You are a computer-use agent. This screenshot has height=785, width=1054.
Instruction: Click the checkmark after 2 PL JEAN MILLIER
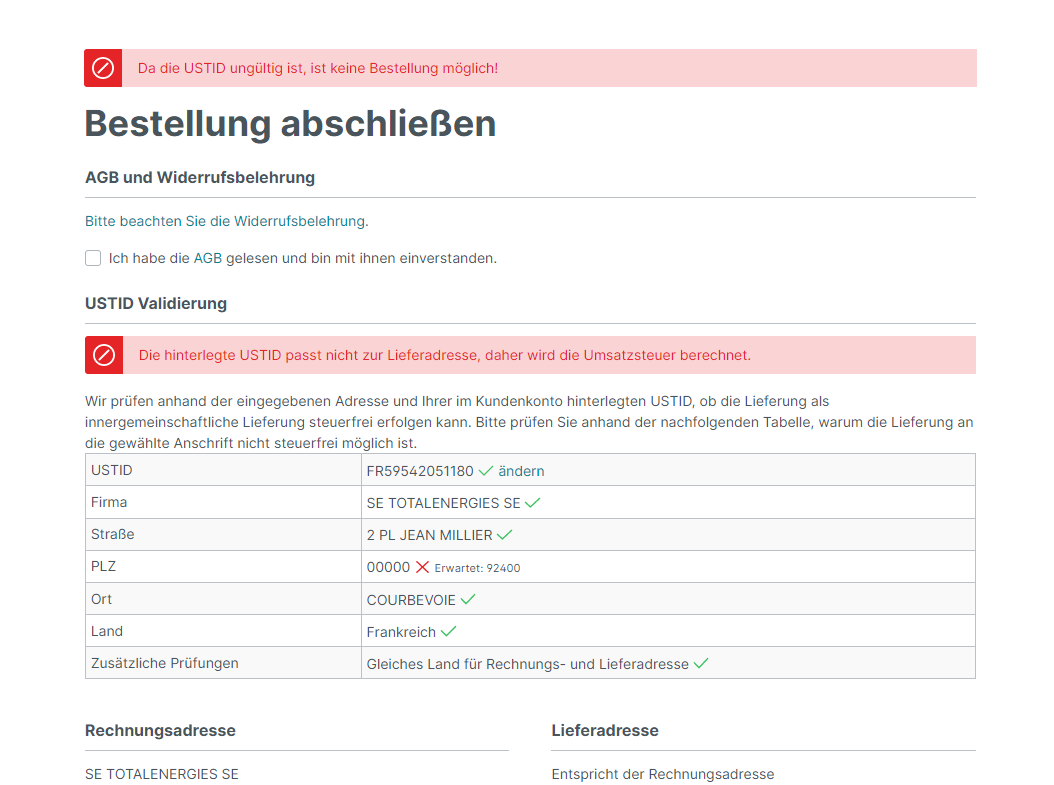click(x=504, y=535)
